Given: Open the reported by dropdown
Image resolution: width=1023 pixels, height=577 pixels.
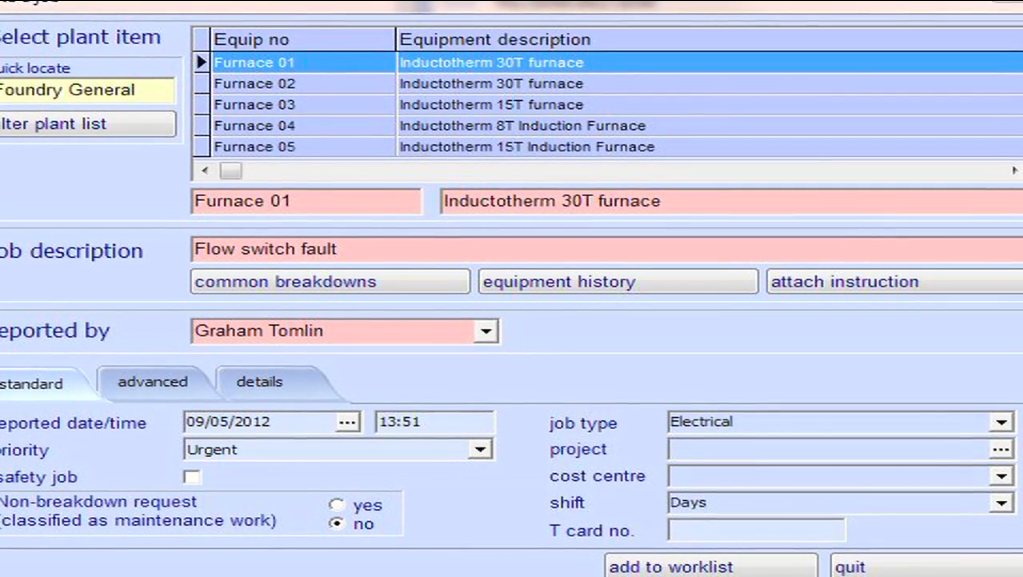Looking at the screenshot, I should point(486,330).
